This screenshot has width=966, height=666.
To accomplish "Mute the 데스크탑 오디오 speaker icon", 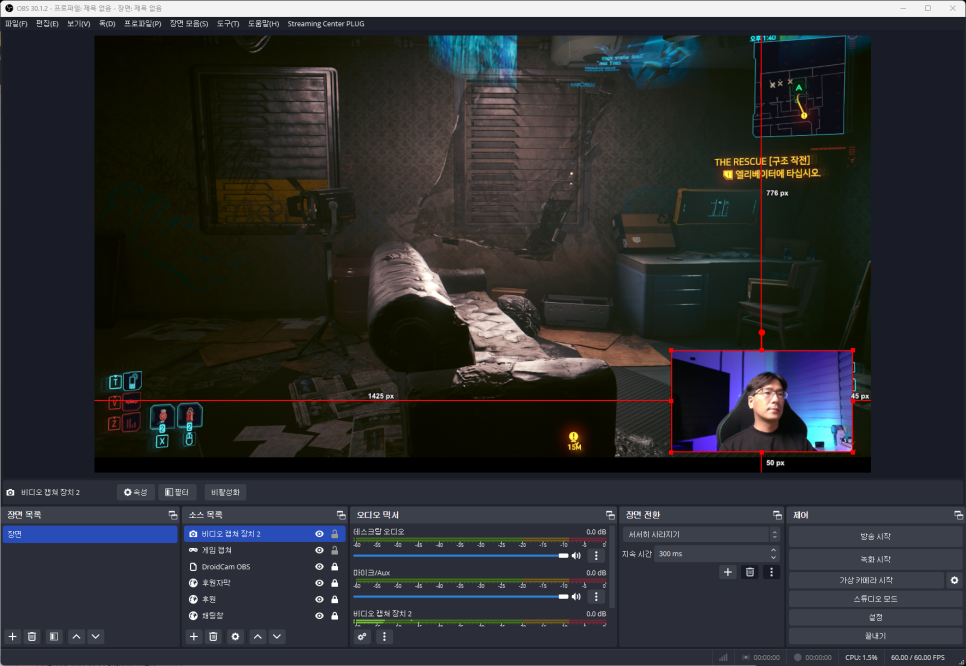I will (x=576, y=555).
